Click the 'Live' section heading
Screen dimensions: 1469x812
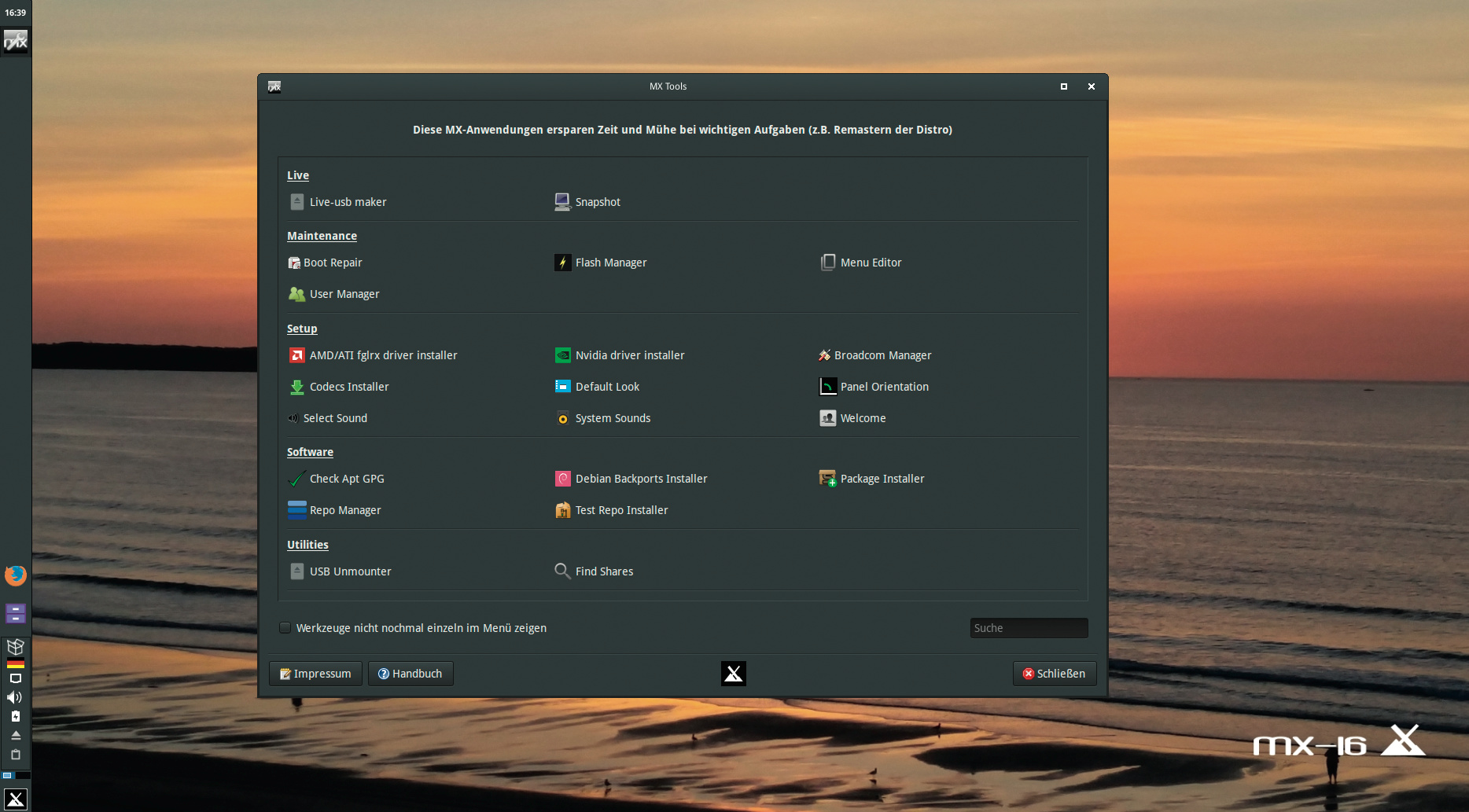coord(298,175)
